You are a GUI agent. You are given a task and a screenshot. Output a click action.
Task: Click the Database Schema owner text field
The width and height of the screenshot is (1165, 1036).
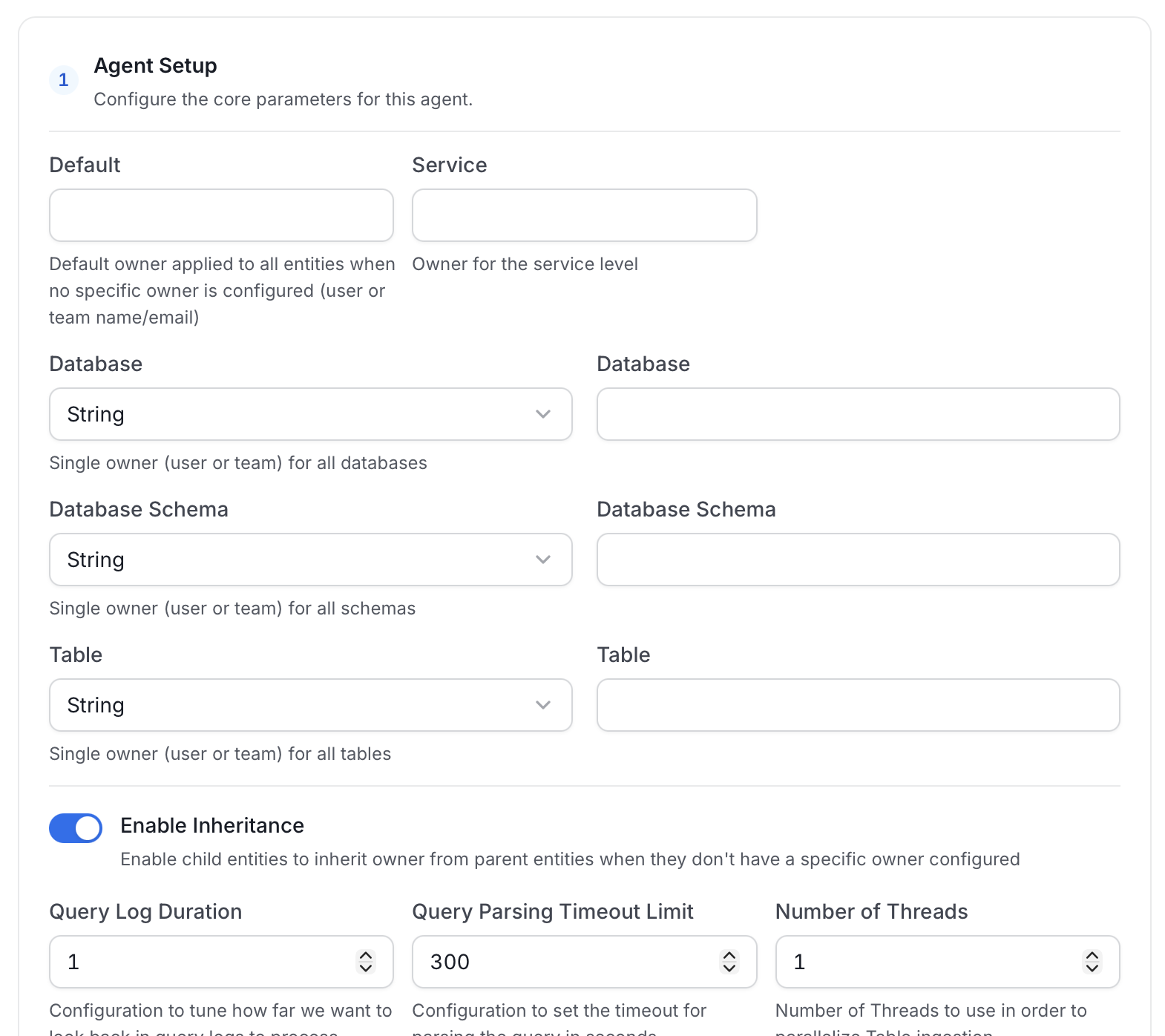point(859,560)
